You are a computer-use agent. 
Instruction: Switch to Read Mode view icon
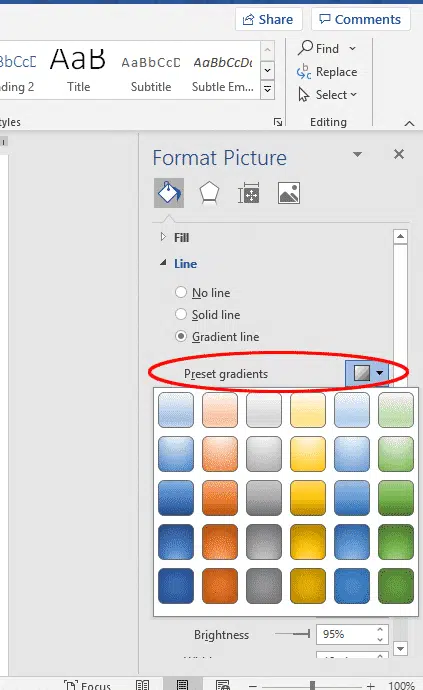(142, 685)
